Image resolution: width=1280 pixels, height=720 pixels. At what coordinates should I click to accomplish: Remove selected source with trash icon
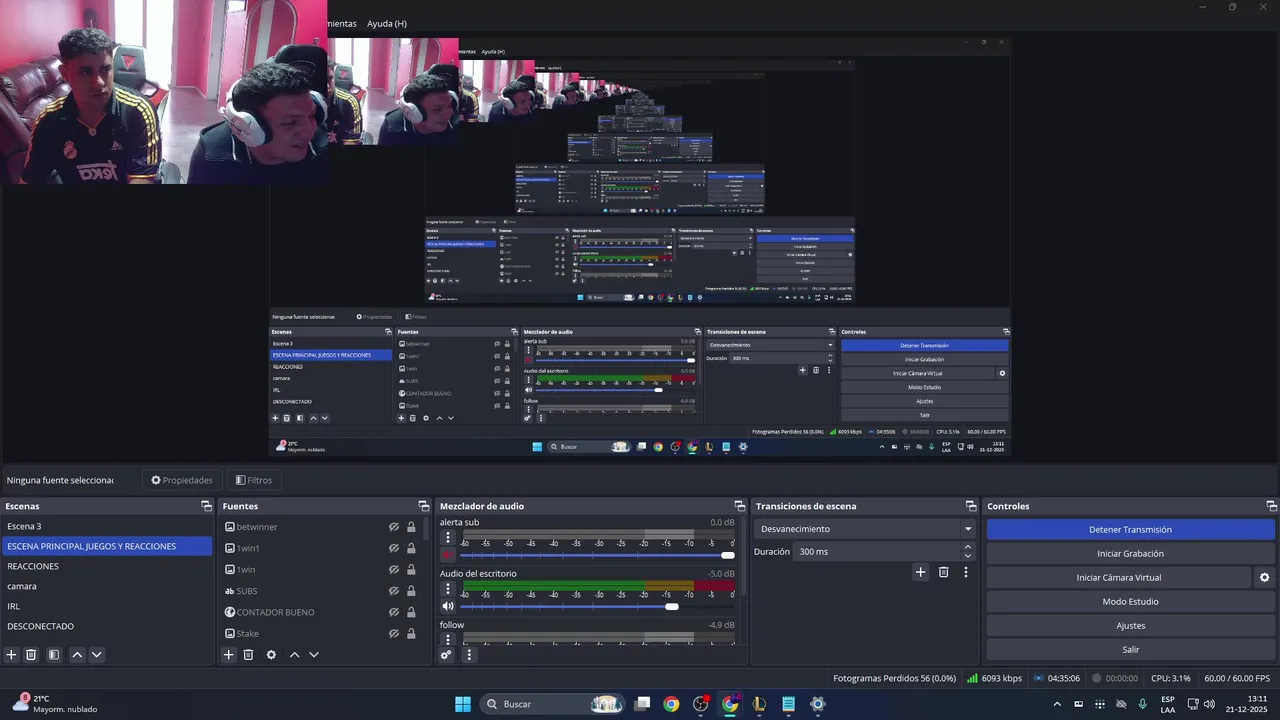click(x=249, y=655)
